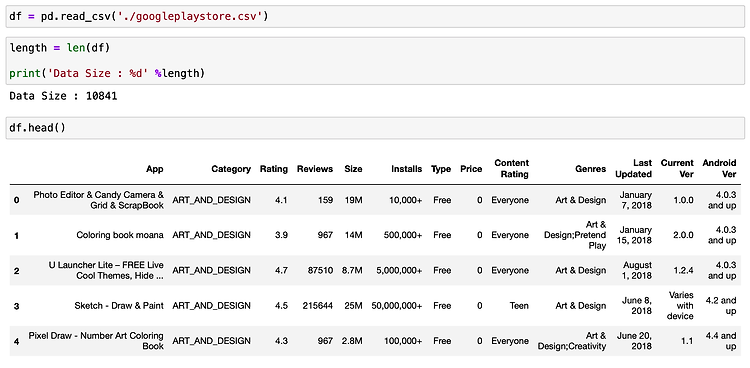The image size is (750, 368).
Task: Select the 'Coloring book moana' cell
Action: [x=120, y=235]
